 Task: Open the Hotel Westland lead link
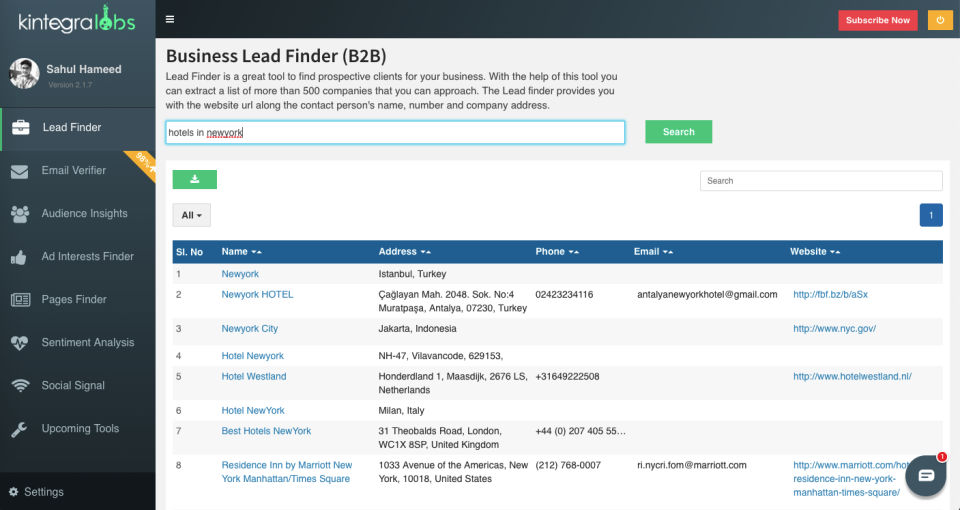(x=254, y=377)
